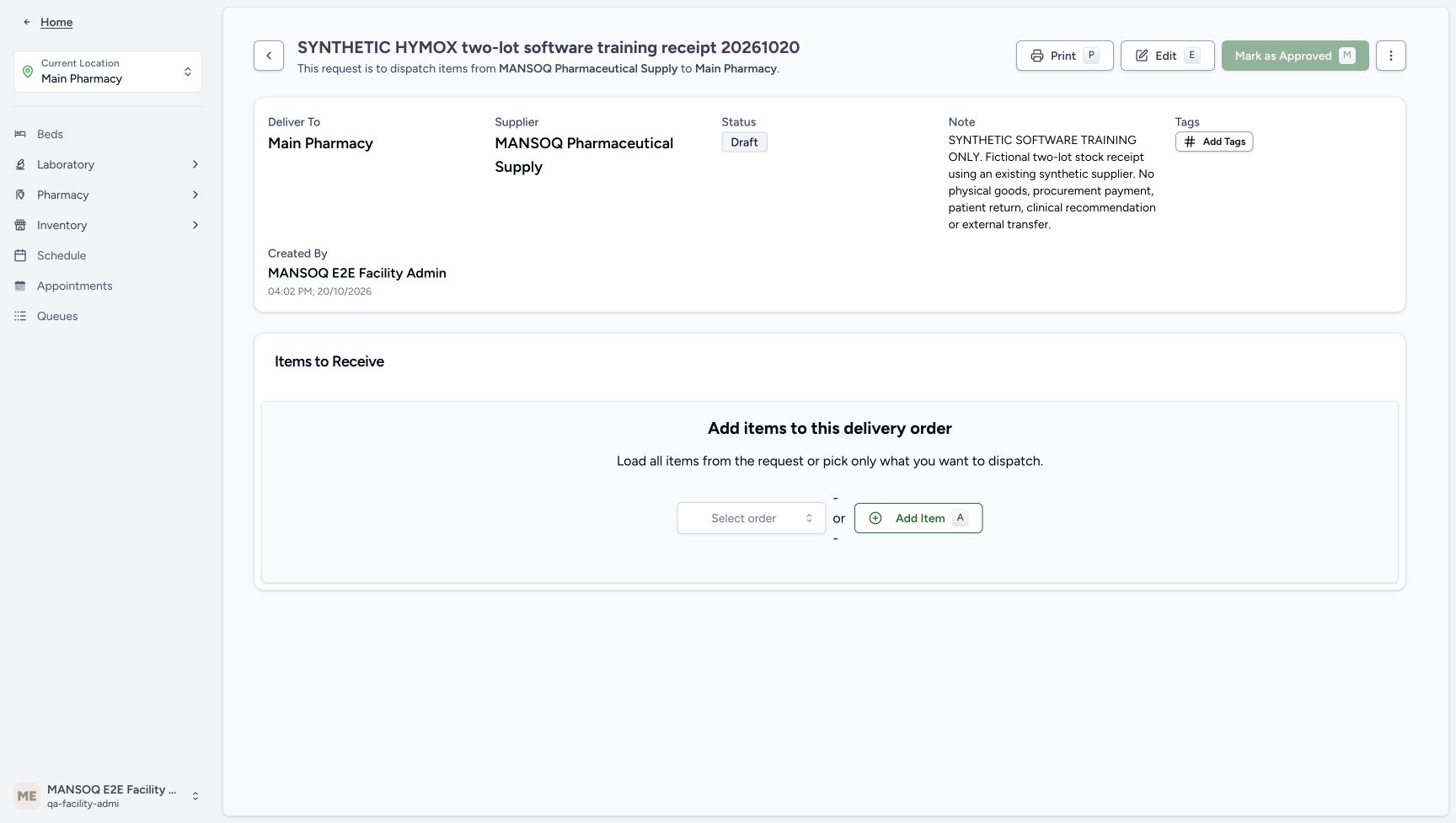This screenshot has width=1456, height=823.
Task: Click the Appointments calendar icon
Action: [20, 286]
